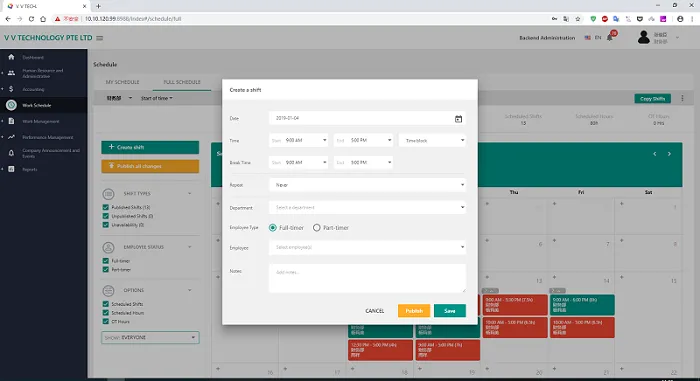This screenshot has height=381, width=700.
Task: Click the Work Schedule clock icon
Action: (x=11, y=105)
